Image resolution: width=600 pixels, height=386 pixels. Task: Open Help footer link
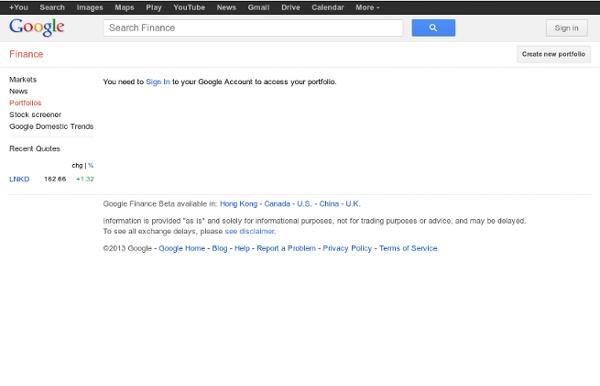coord(242,248)
